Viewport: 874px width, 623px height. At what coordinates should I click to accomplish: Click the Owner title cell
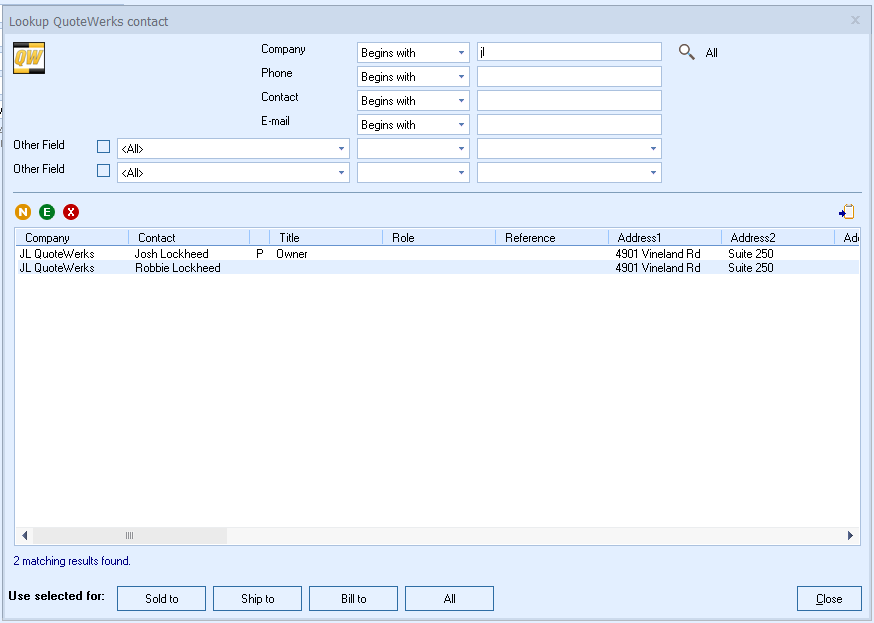pyautogui.click(x=292, y=254)
